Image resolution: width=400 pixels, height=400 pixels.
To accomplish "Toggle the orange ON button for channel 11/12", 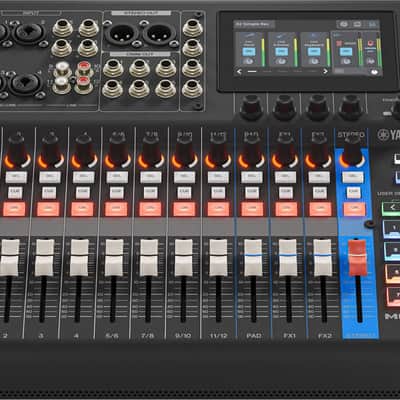I will 218,209.
